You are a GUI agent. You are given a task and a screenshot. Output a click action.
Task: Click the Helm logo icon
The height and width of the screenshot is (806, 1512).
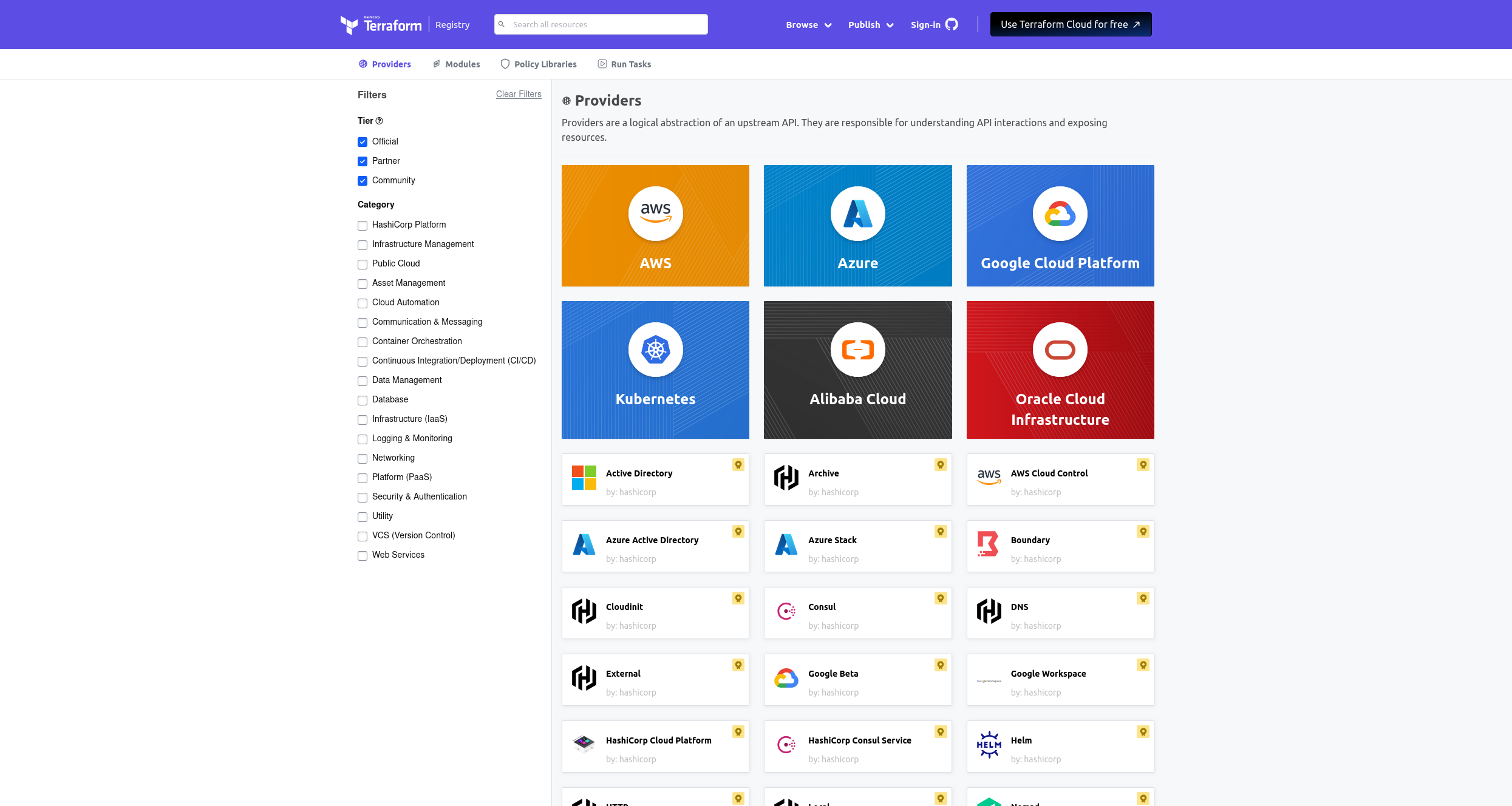[x=989, y=745]
